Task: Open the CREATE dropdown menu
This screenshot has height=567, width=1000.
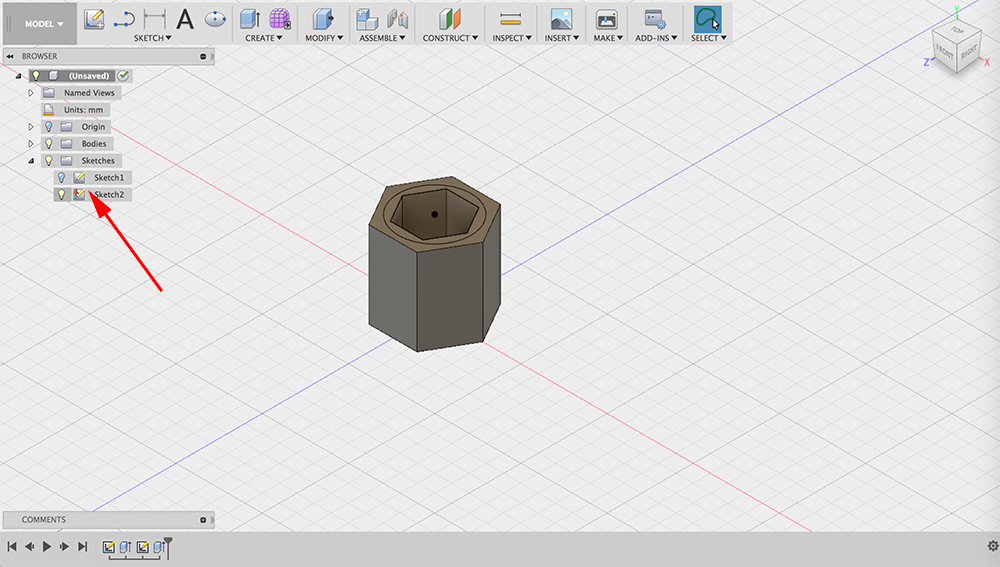Action: tap(263, 38)
